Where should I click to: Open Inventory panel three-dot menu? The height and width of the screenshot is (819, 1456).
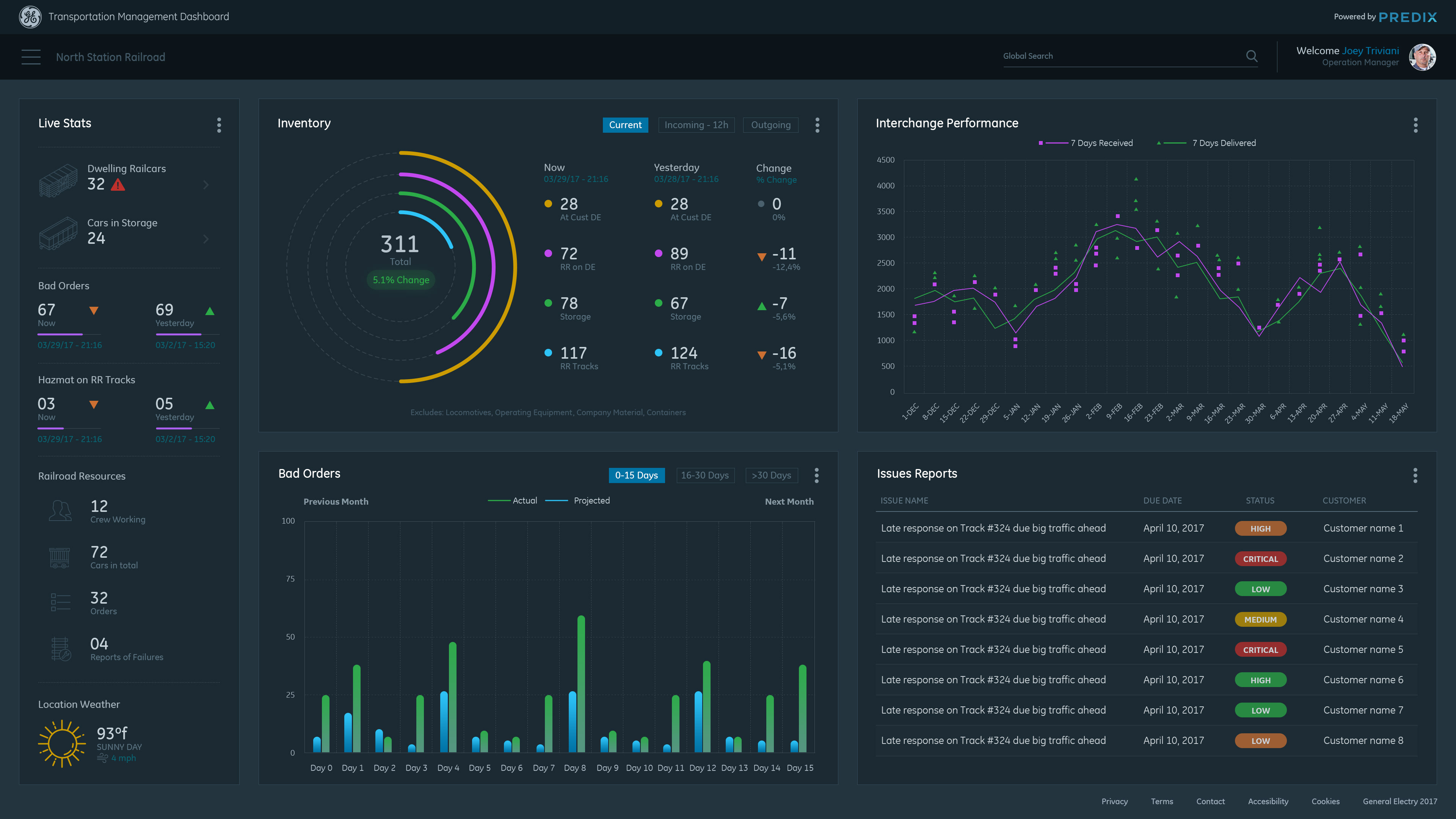pyautogui.click(x=817, y=125)
